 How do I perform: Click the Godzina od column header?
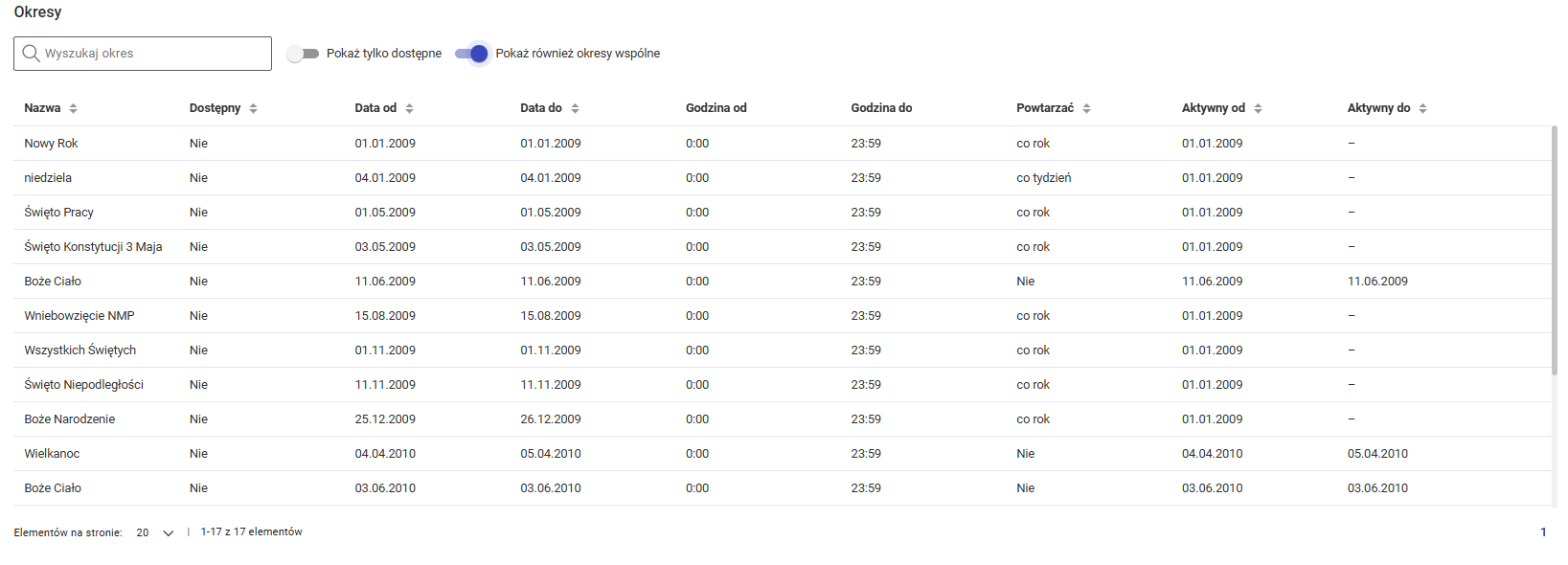point(716,108)
